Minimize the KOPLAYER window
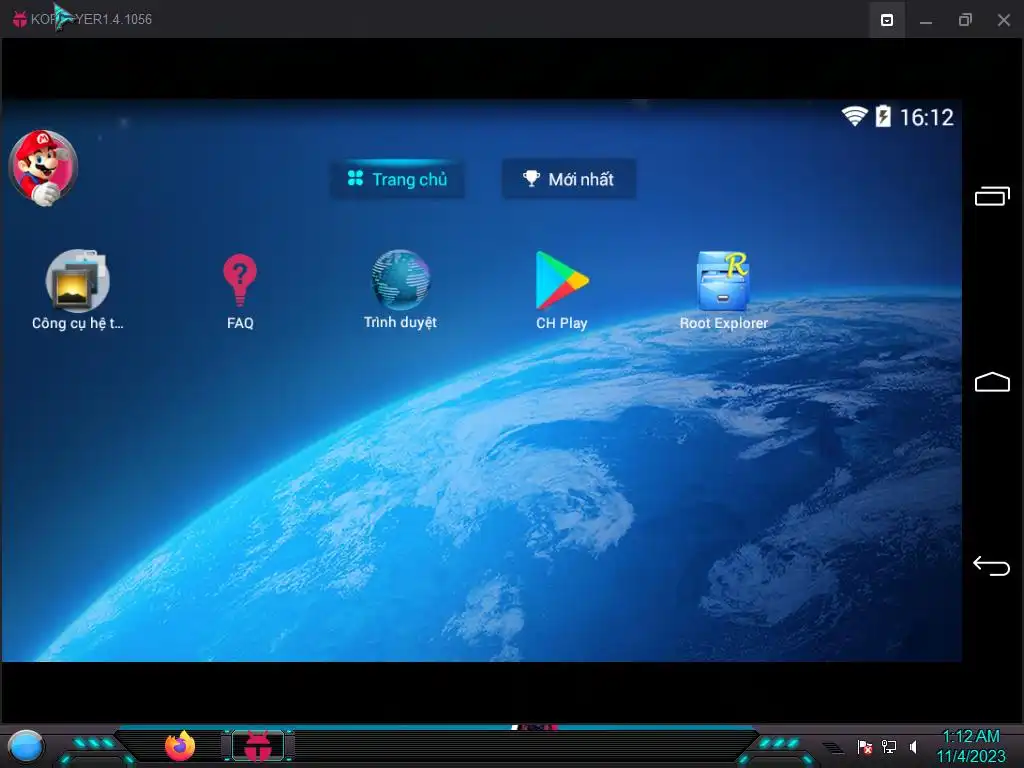The height and width of the screenshot is (768, 1024). [925, 20]
